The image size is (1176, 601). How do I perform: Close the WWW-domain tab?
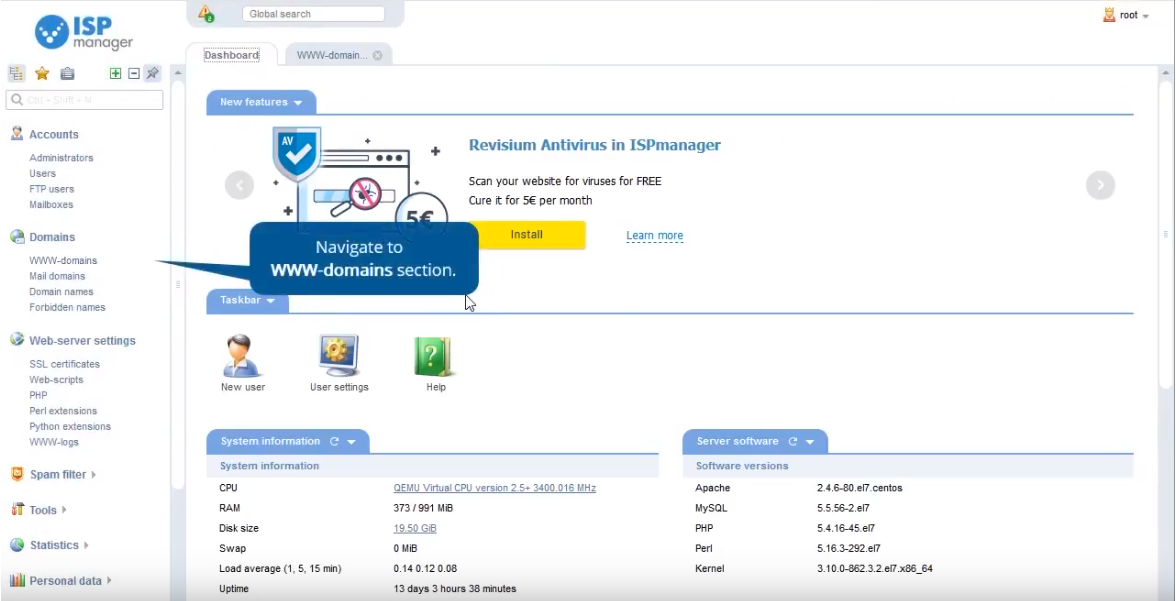coord(377,56)
